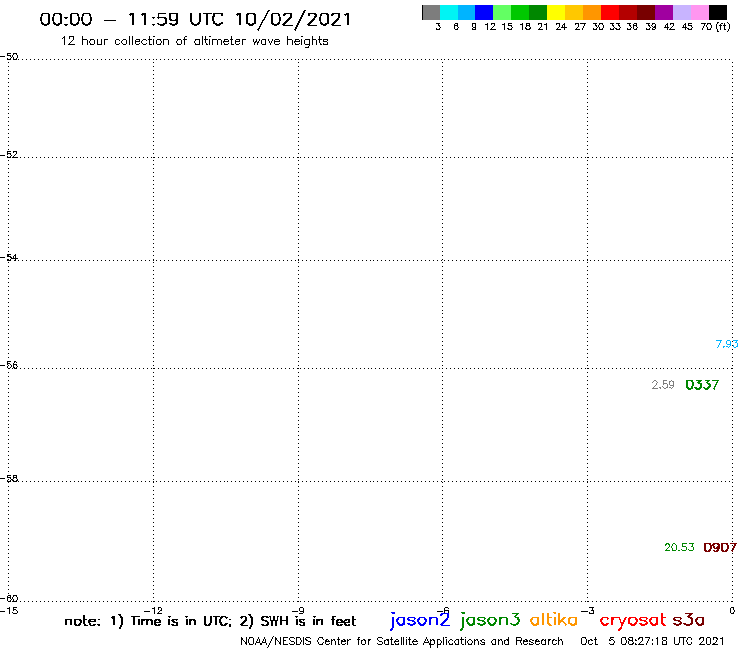Screen dimensions: 740x650
Task: Click the -52 latitude axis label
Action: tap(9, 155)
